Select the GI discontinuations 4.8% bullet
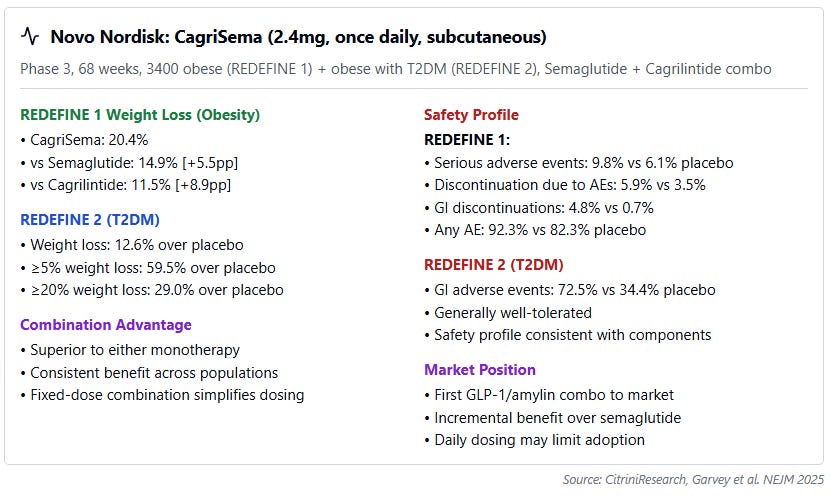Screen dimensions: 838x497 [539, 207]
